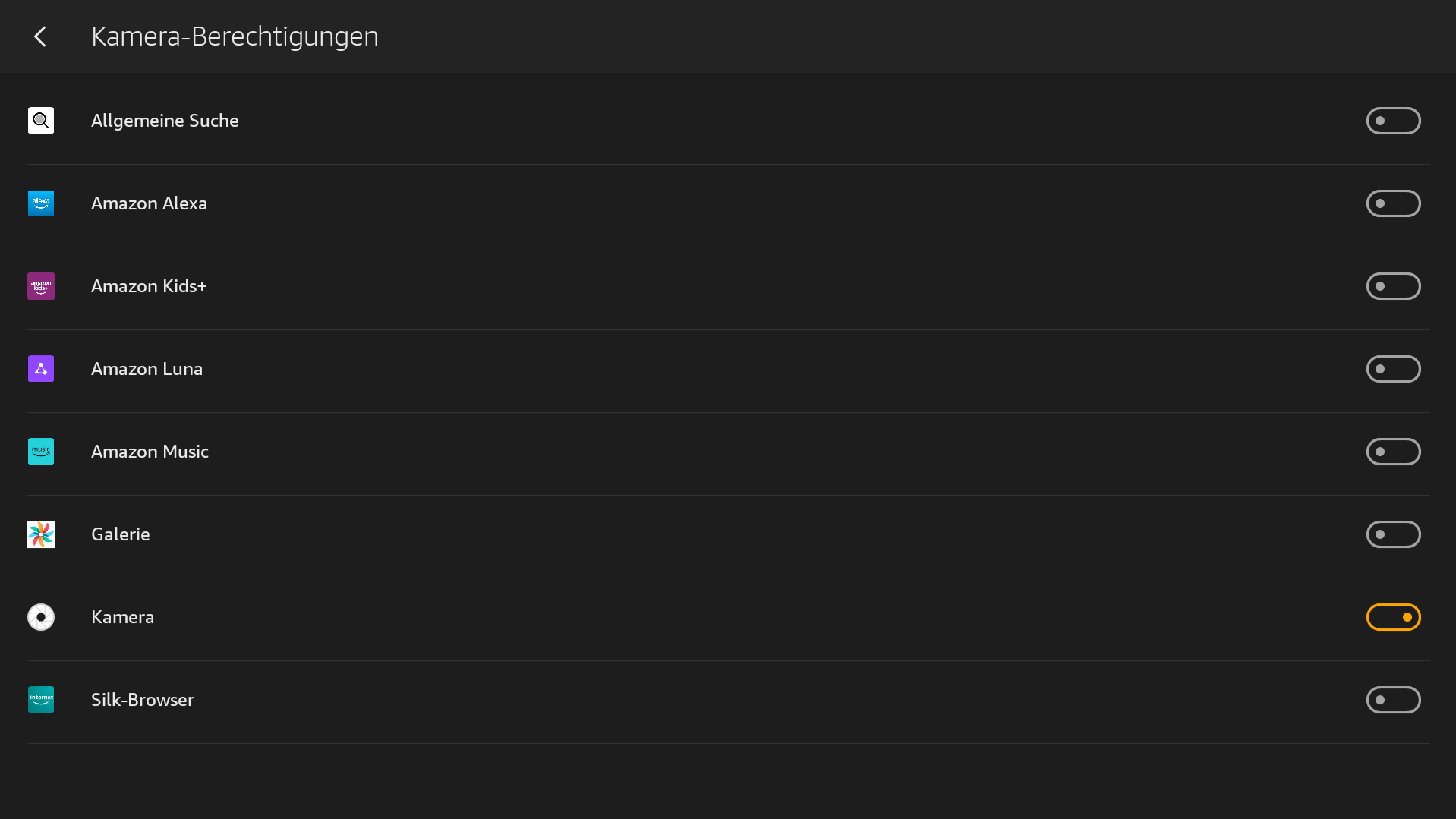Go back using the back arrow
Screen dimensions: 1456x819
40,36
